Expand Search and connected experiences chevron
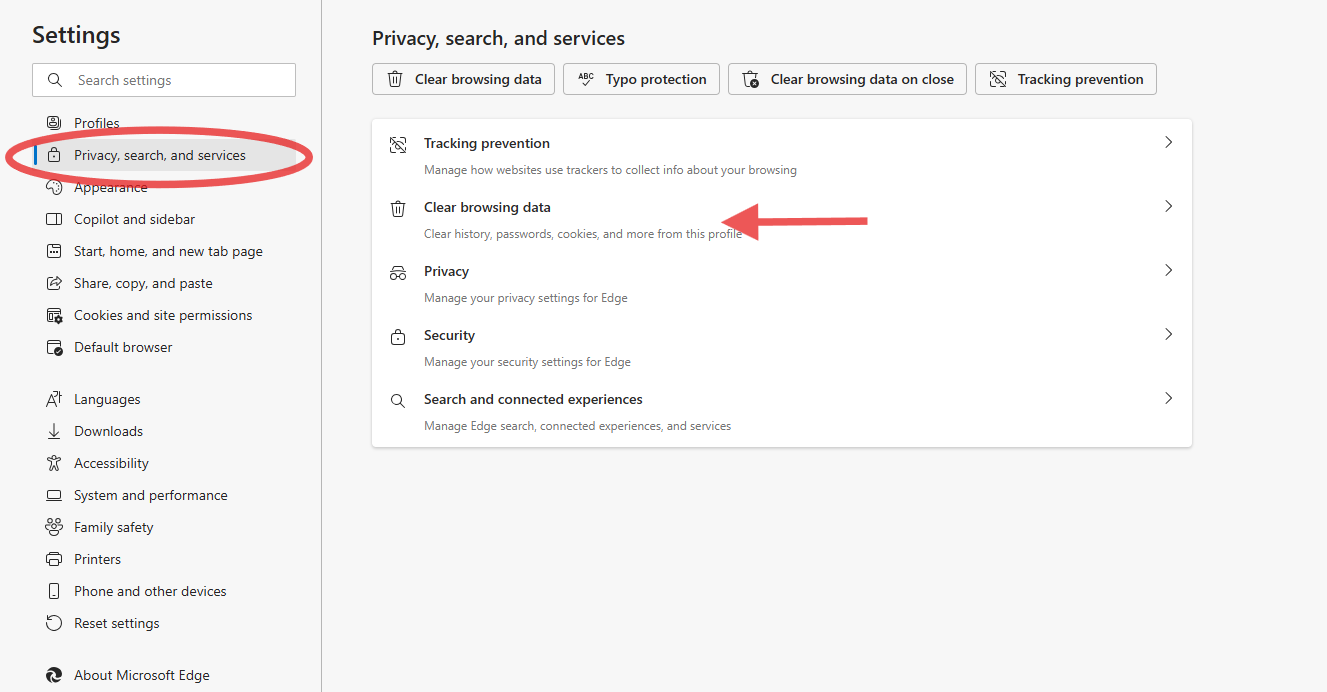This screenshot has width=1327, height=692. pos(1168,399)
